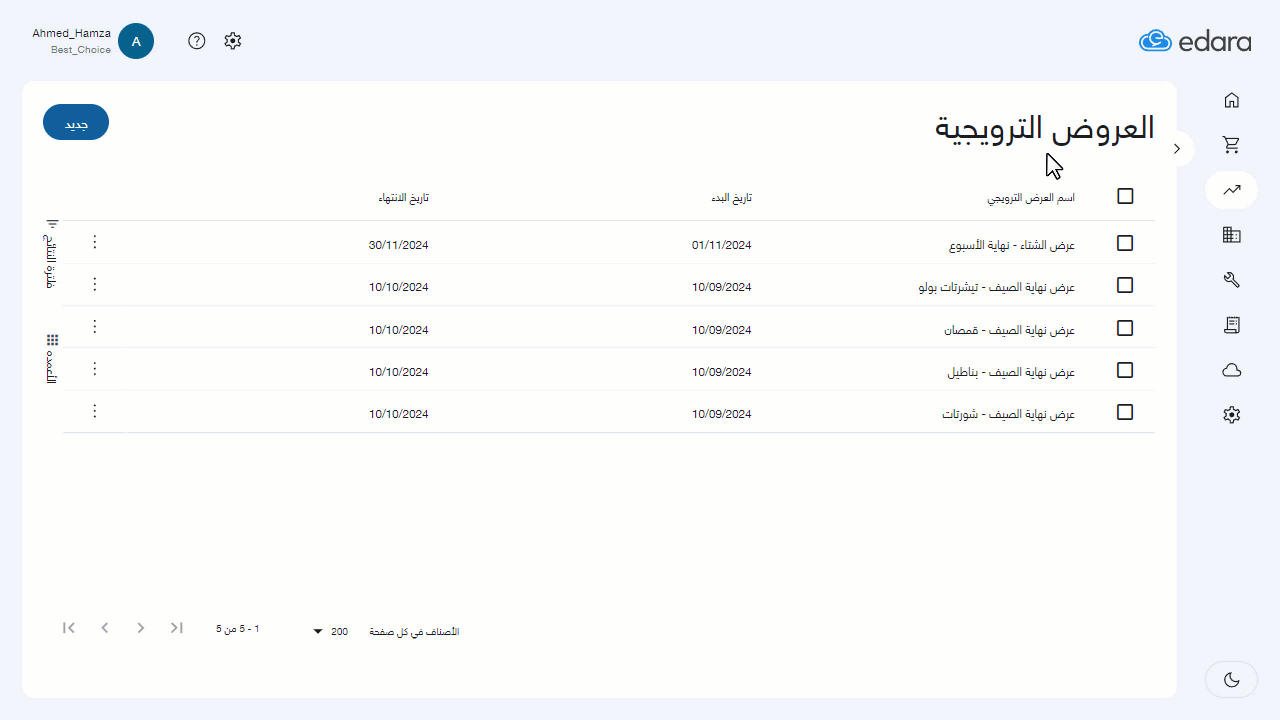This screenshot has height=720, width=1280.
Task: Open the three-dot menu for عرض الشتاء - نهاية الأسبوع
Action: (95, 242)
